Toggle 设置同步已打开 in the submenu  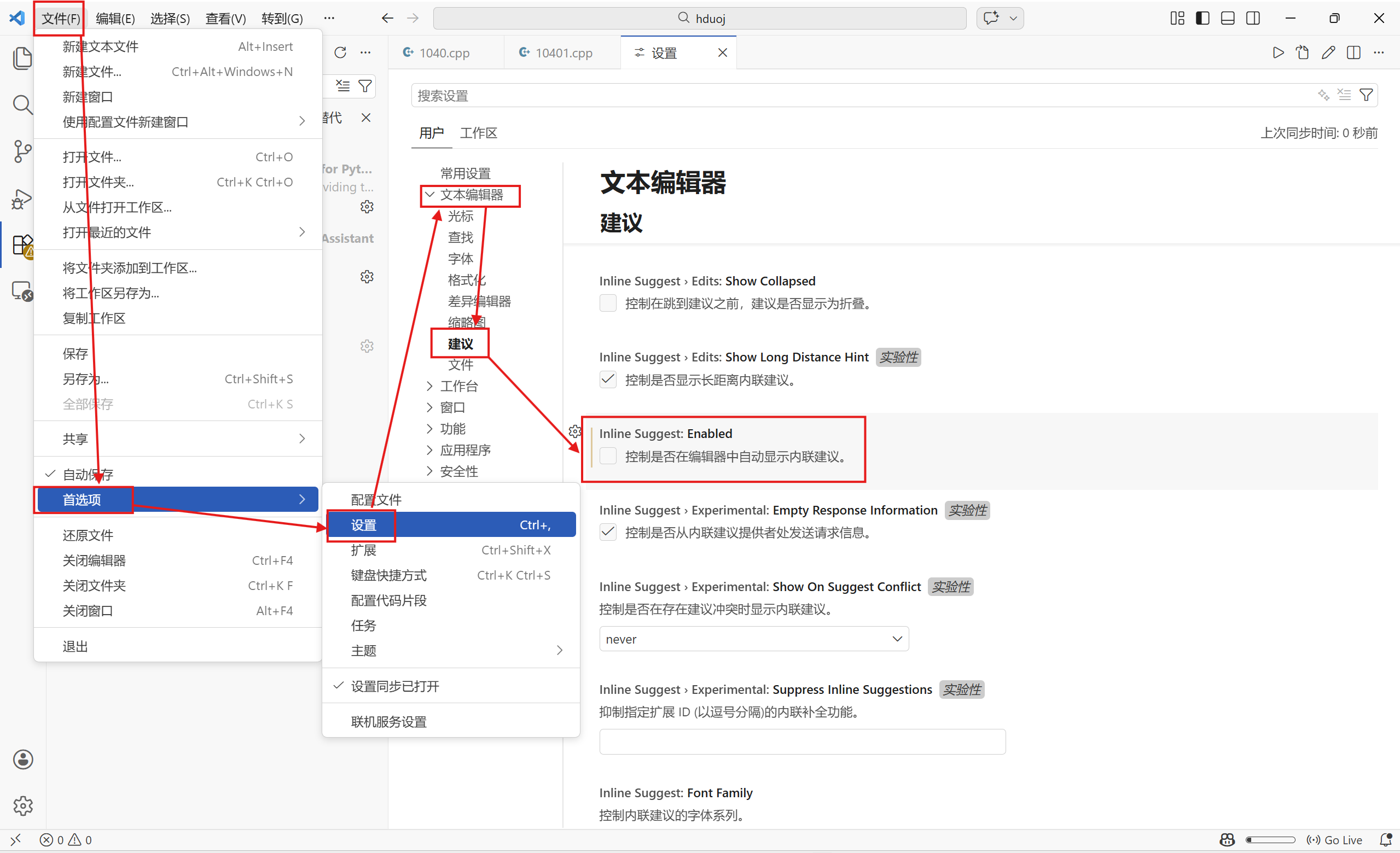pos(451,686)
